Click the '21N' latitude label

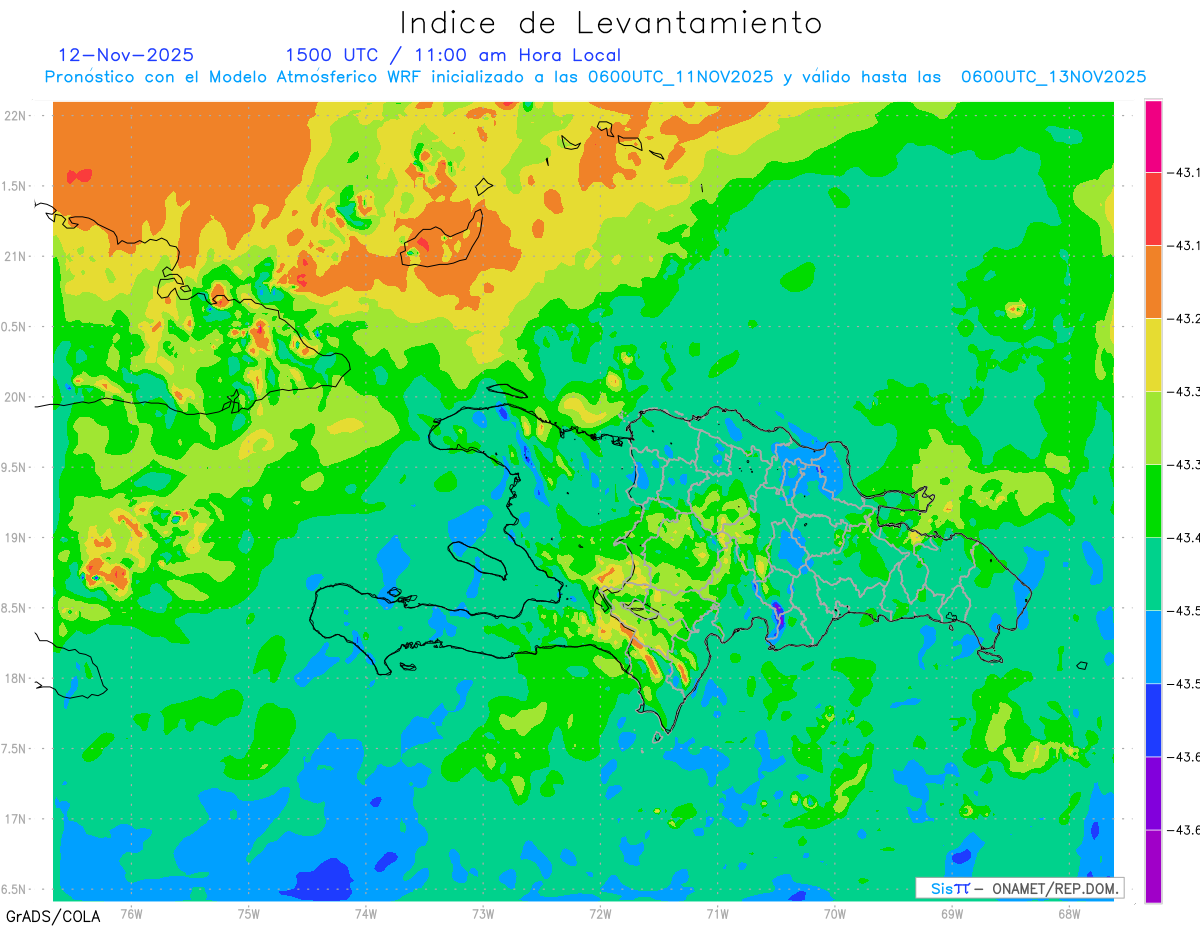click(x=15, y=256)
